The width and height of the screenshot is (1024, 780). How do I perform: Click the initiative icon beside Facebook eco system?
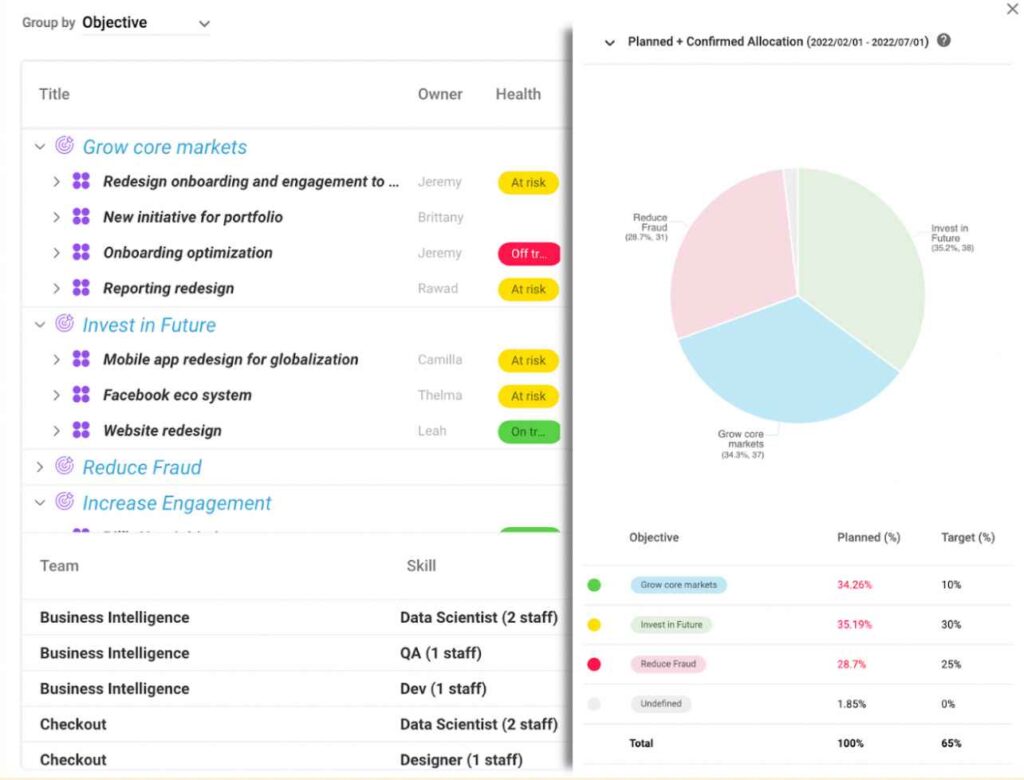pos(81,395)
